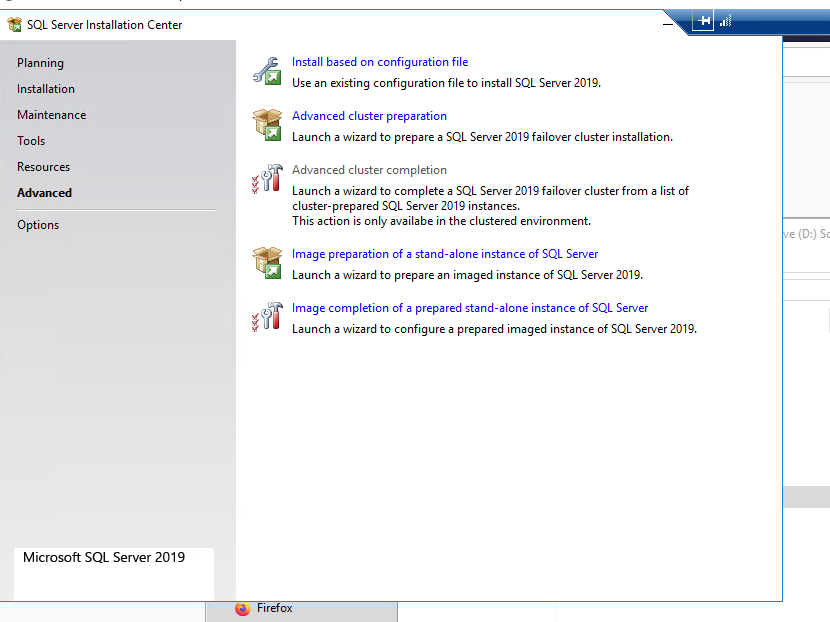
Task: Switch to the Maintenance section
Action: tap(51, 115)
